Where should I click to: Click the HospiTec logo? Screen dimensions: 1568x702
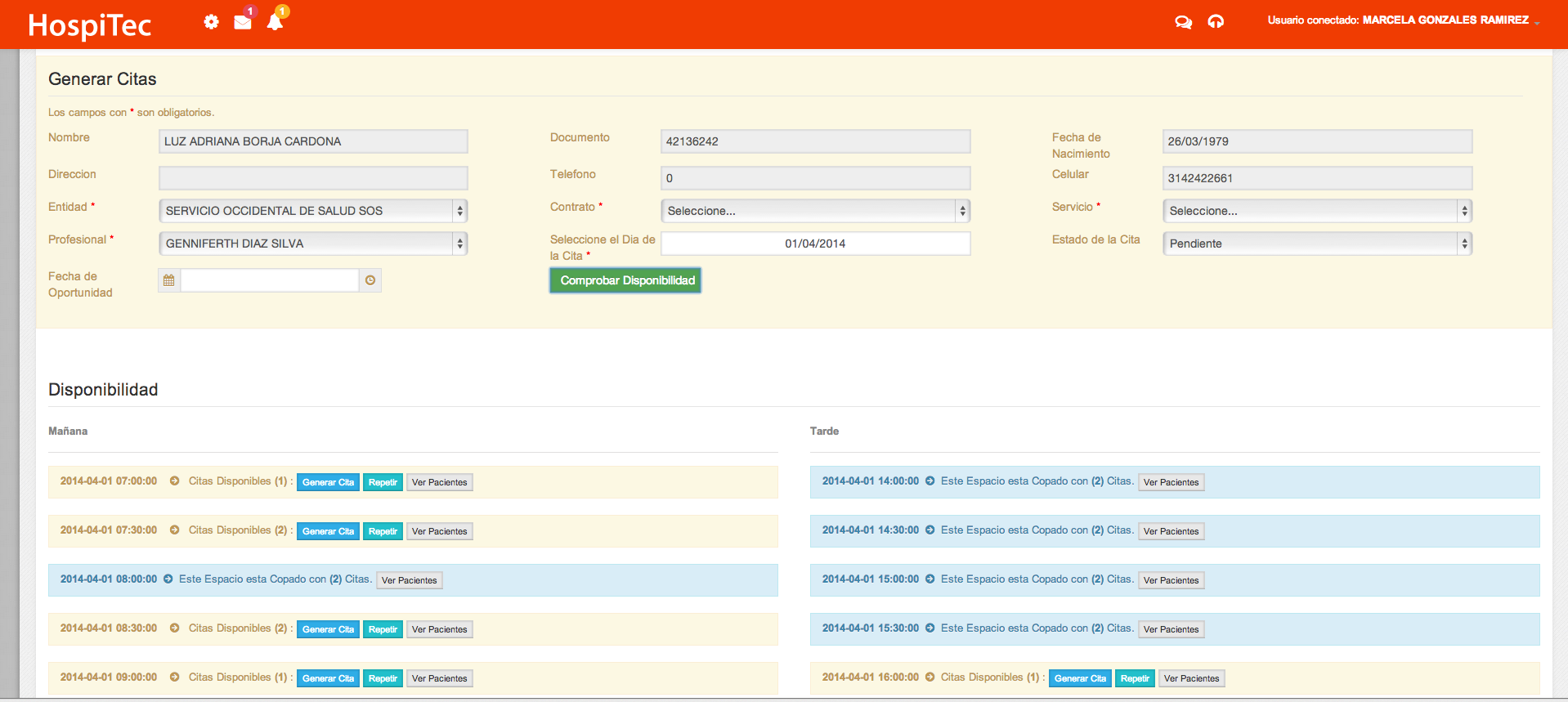click(x=90, y=25)
